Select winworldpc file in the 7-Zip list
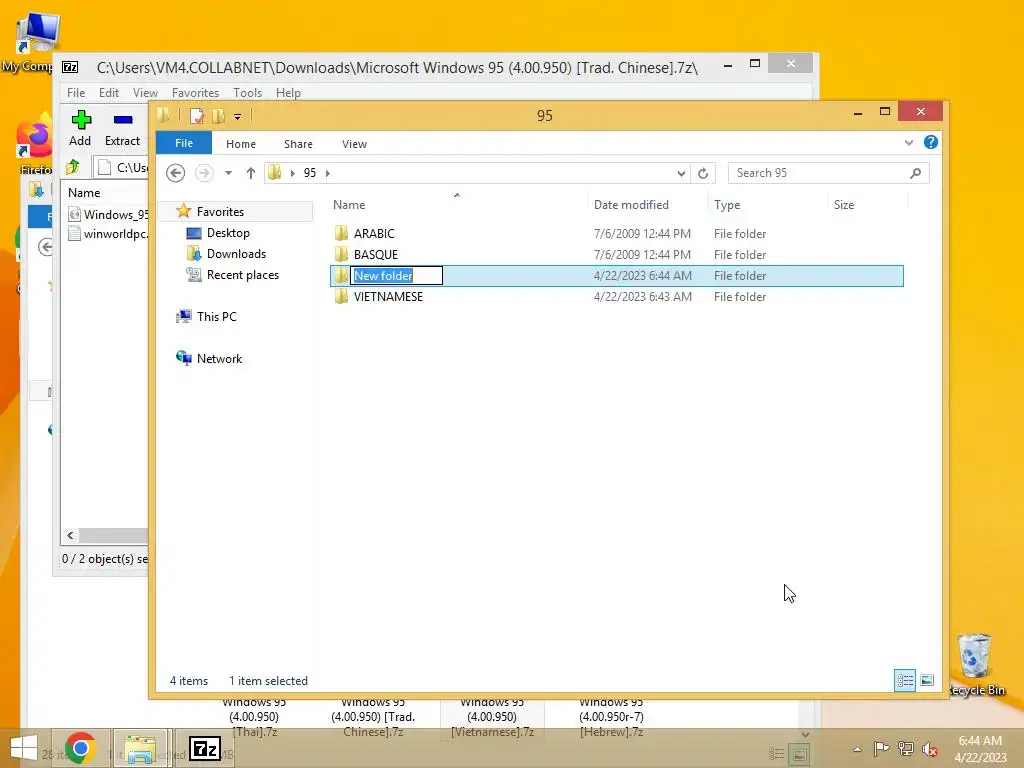This screenshot has width=1024, height=768. pos(108,234)
